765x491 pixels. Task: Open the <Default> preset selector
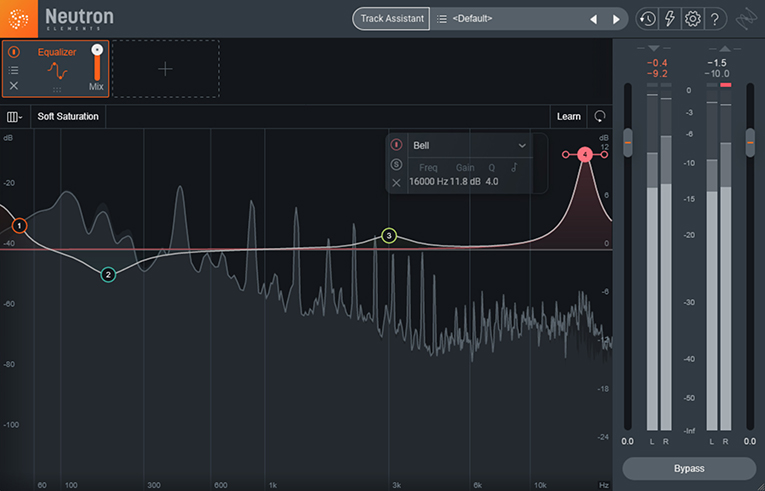pyautogui.click(x=472, y=19)
